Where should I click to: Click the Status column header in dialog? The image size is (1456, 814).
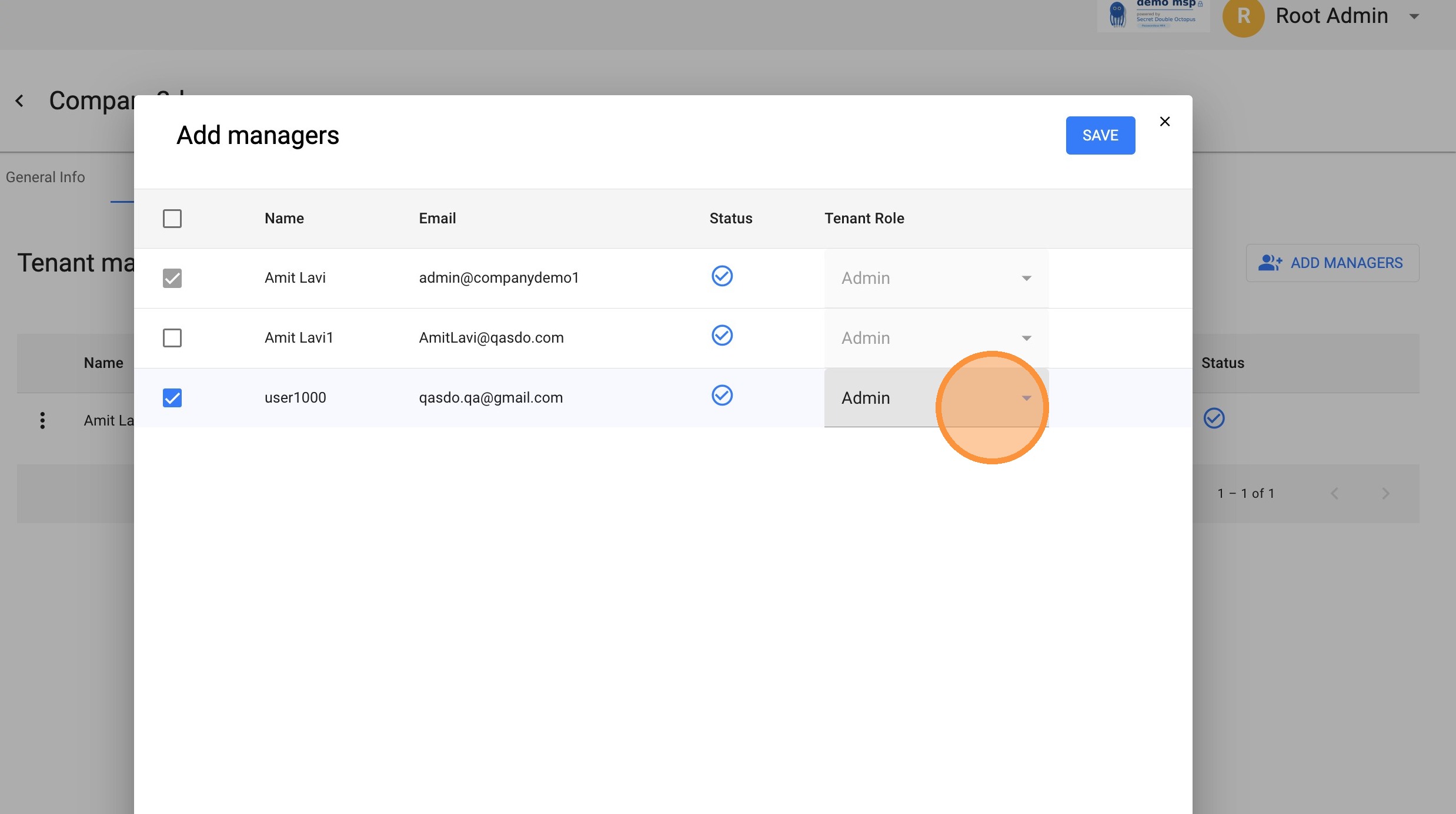click(730, 219)
